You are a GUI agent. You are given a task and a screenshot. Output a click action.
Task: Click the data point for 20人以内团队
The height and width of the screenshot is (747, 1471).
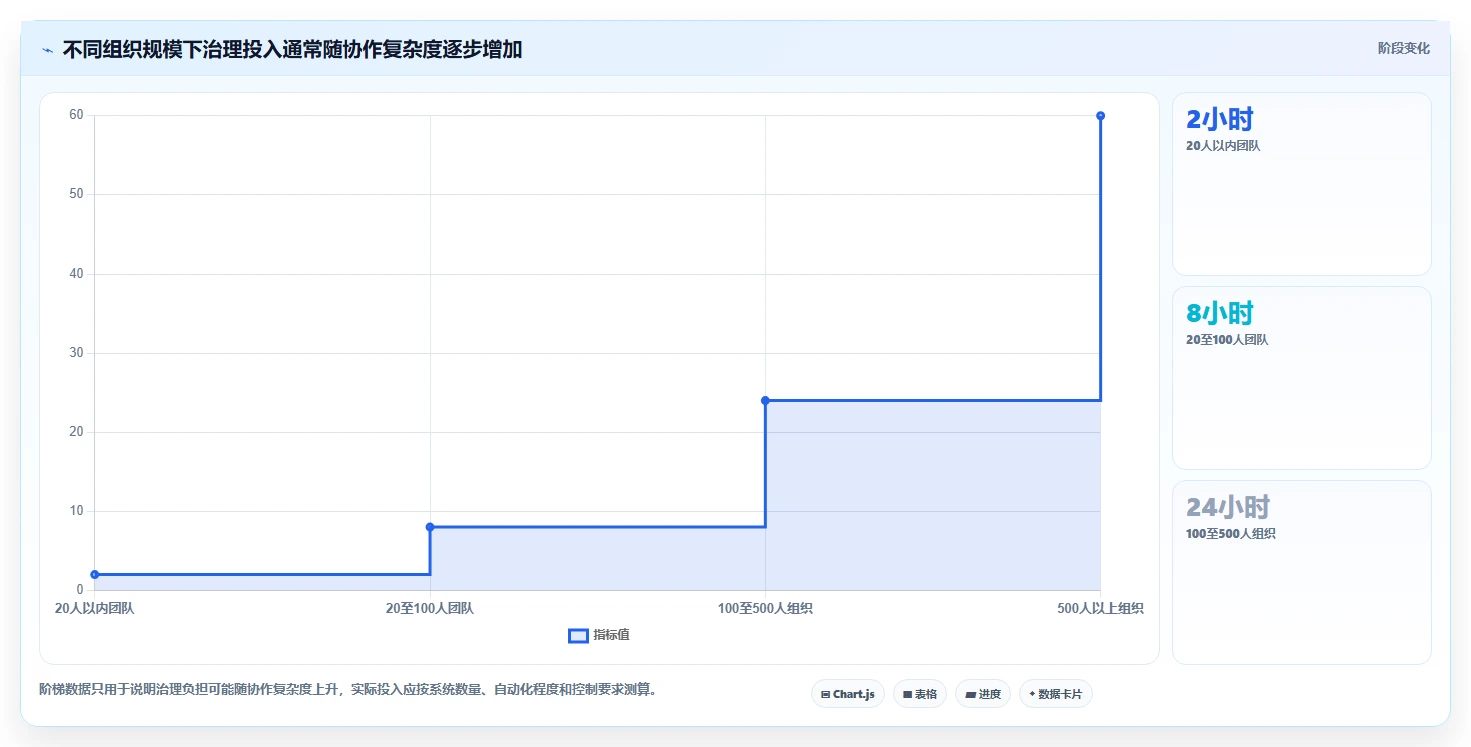(95, 574)
